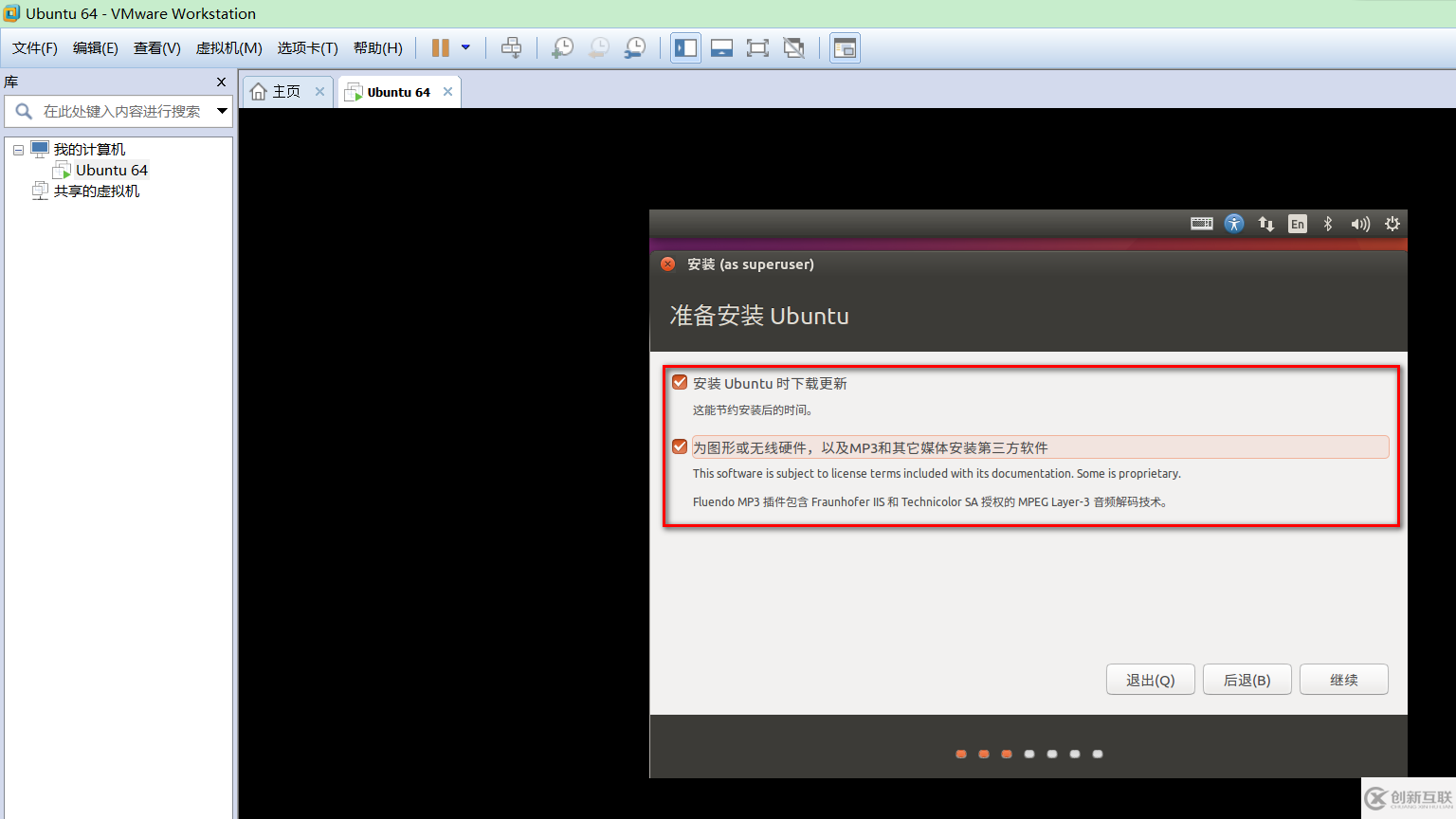Open the snapshot manager

tap(635, 47)
